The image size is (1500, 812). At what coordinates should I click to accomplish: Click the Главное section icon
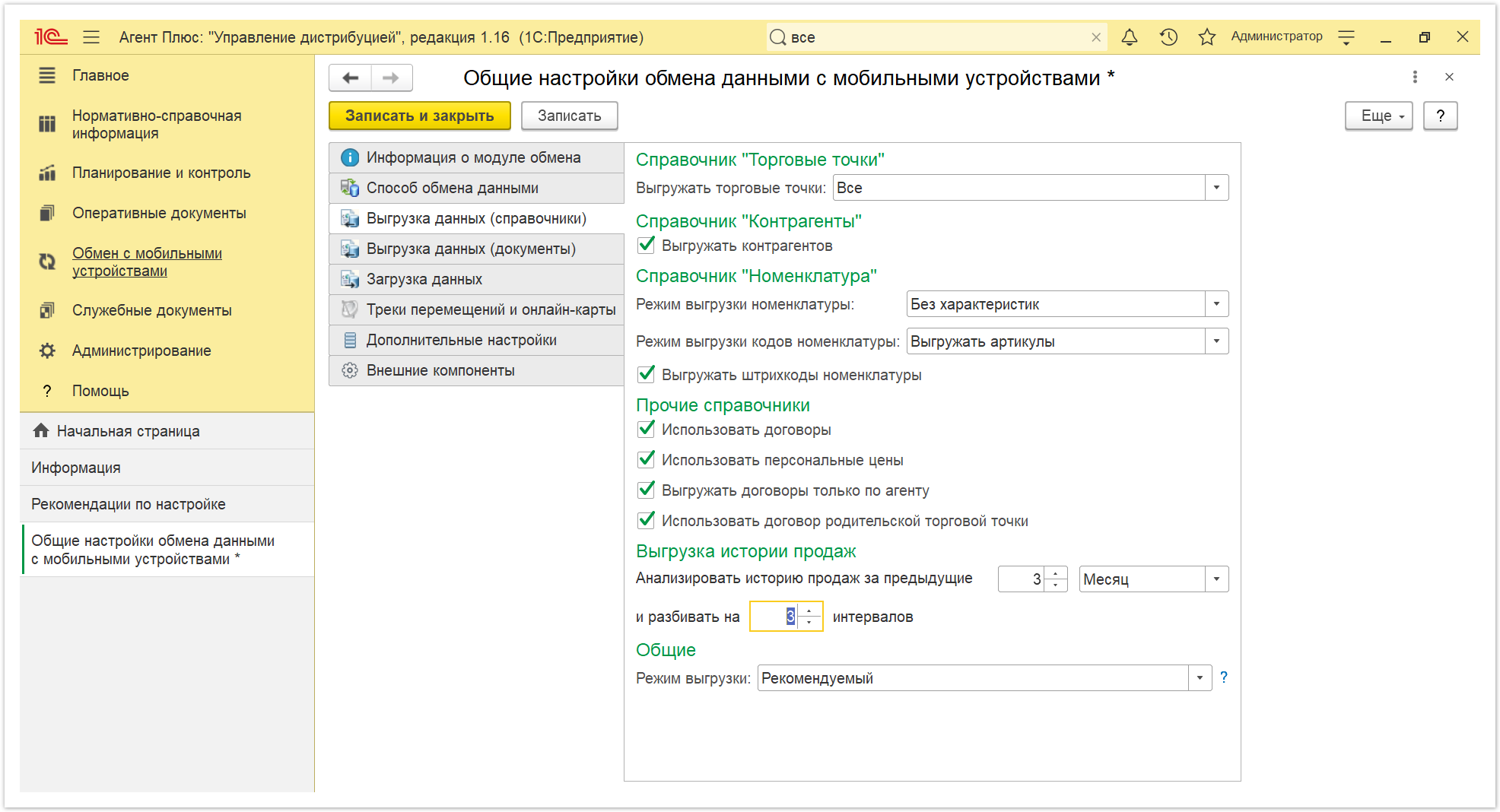click(47, 75)
